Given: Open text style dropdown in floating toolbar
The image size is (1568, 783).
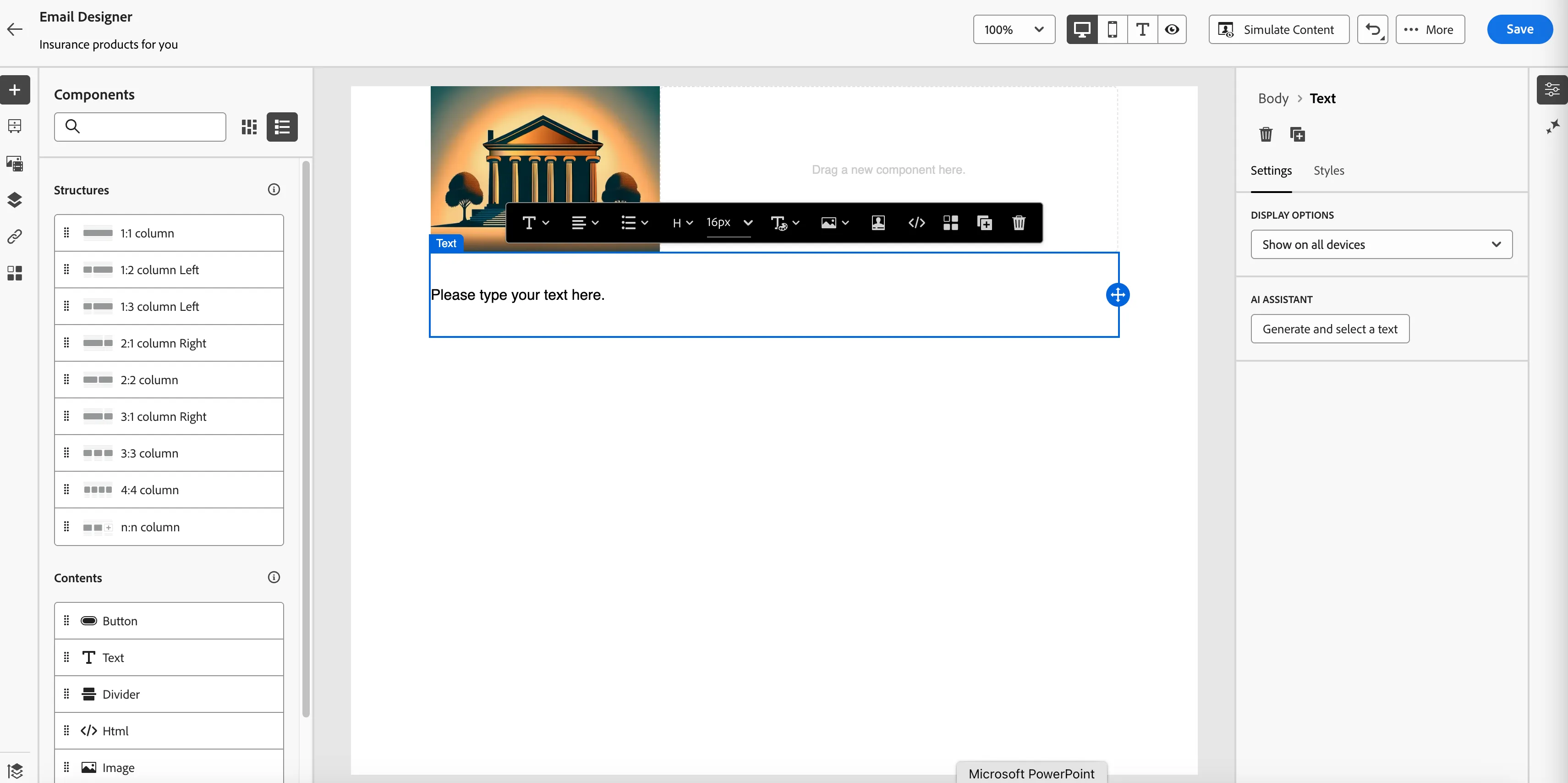Looking at the screenshot, I should pos(535,223).
